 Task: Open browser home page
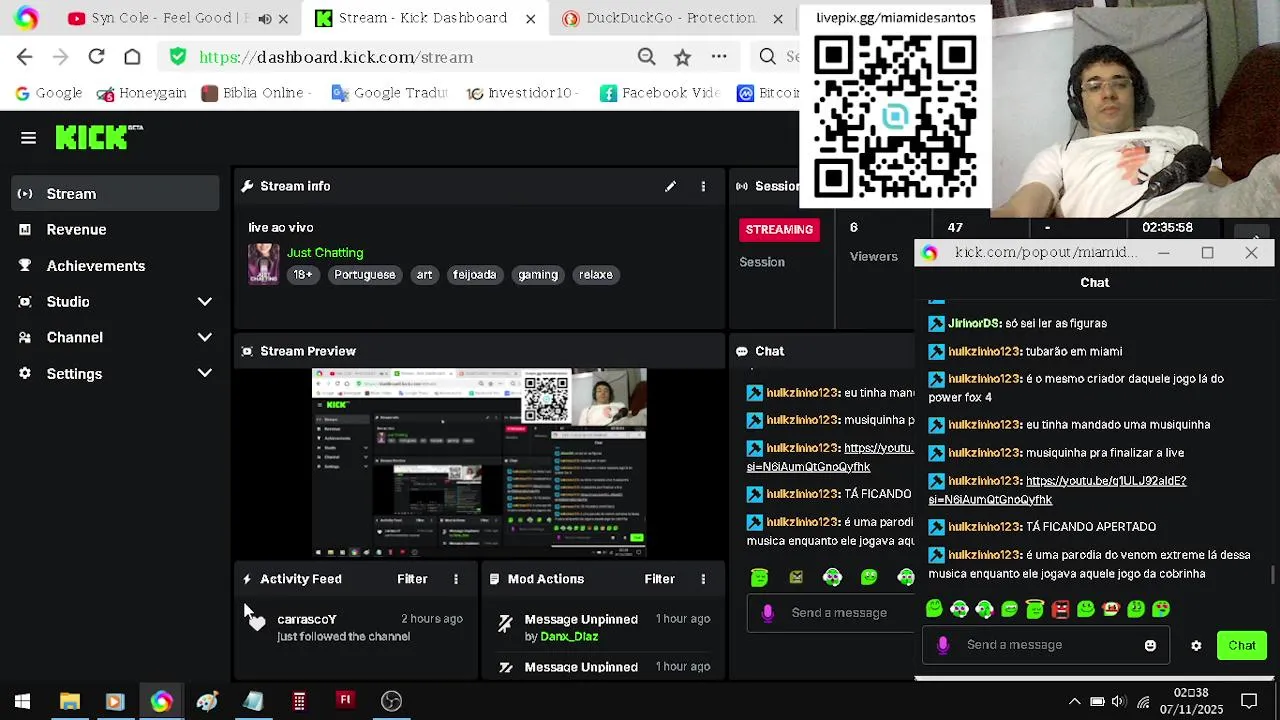point(132,57)
